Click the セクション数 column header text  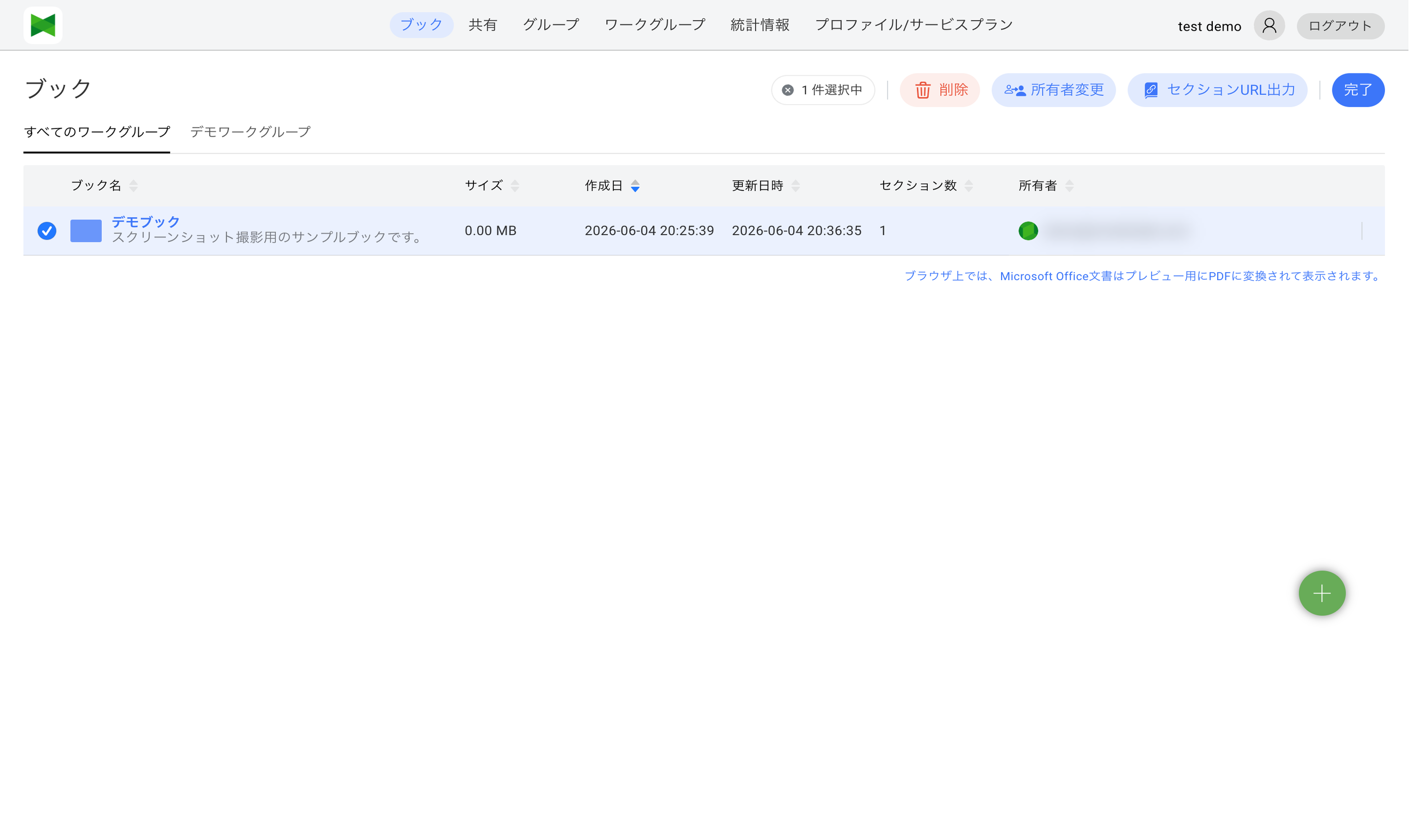(x=917, y=186)
